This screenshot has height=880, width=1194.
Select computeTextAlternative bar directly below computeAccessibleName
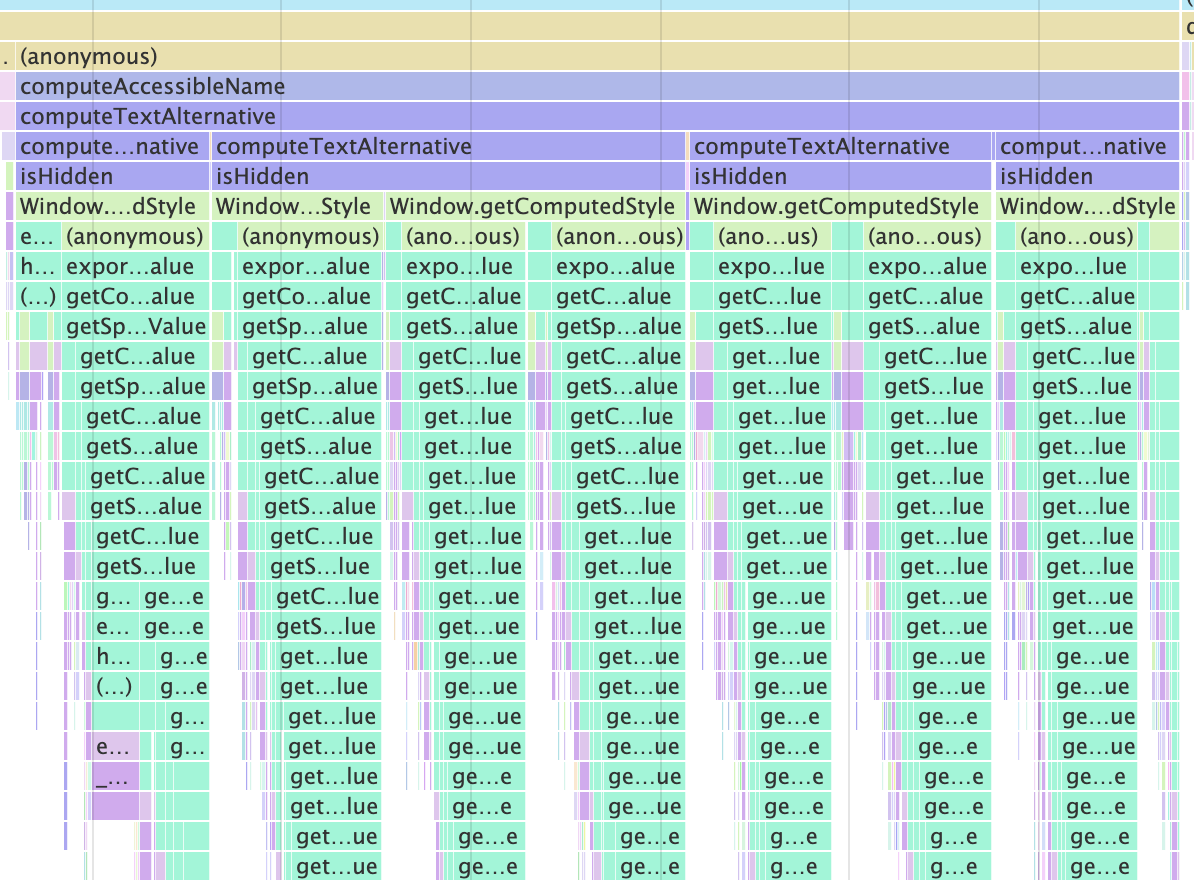tap(598, 116)
